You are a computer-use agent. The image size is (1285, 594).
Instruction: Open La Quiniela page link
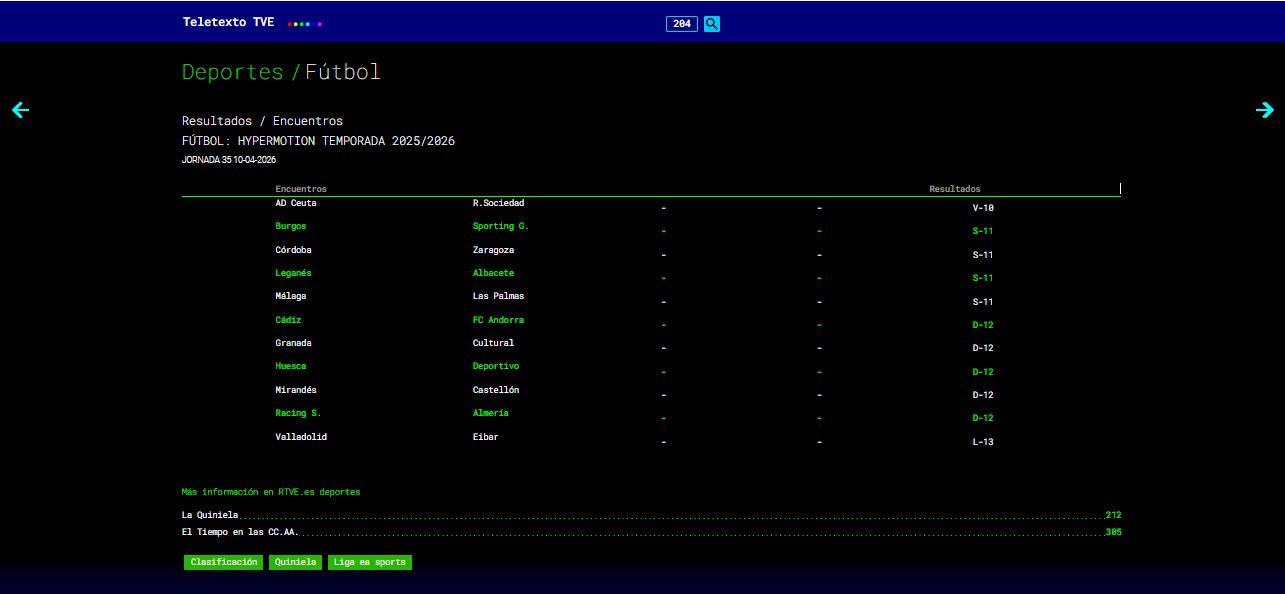210,515
